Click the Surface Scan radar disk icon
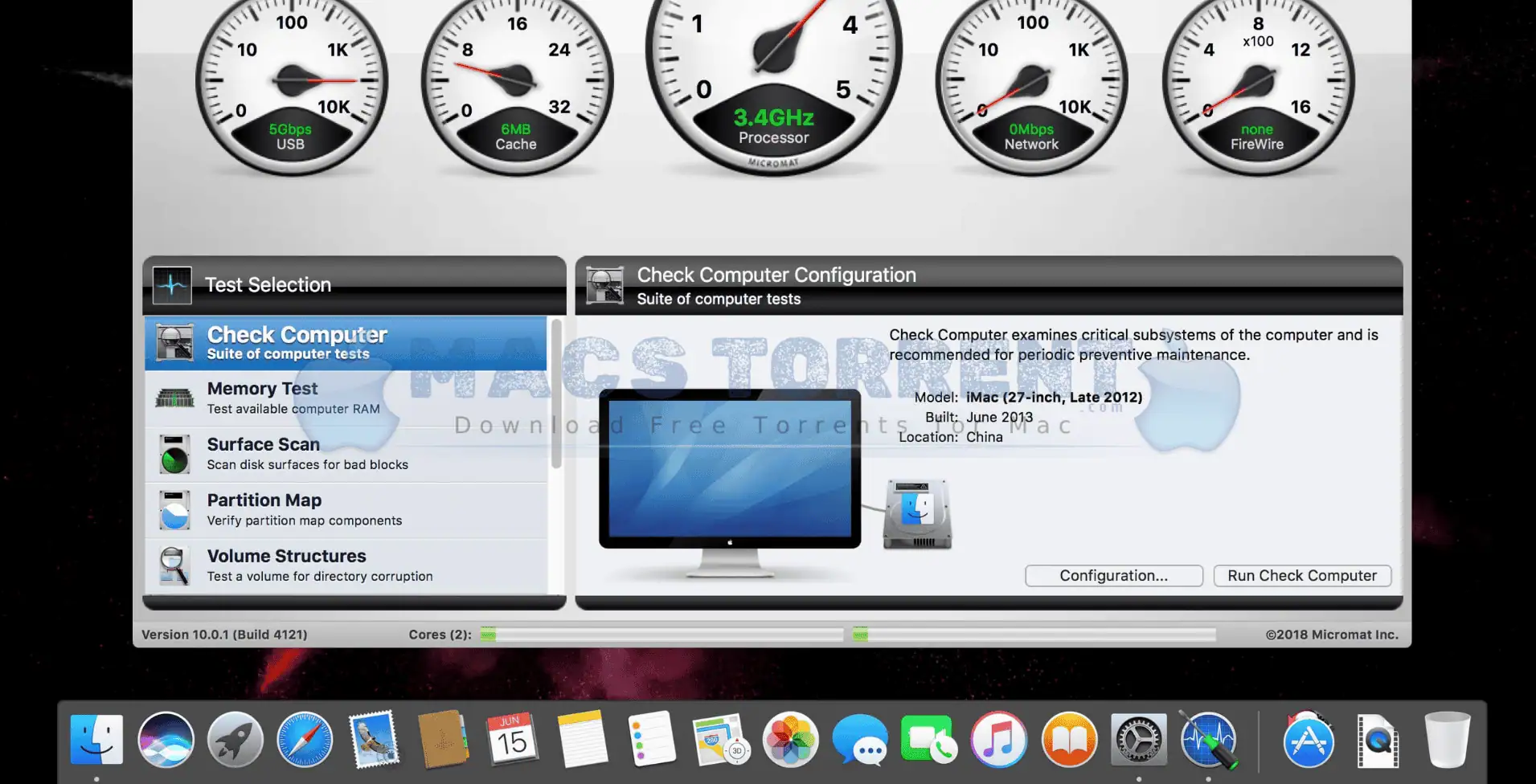The height and width of the screenshot is (784, 1536). click(174, 454)
